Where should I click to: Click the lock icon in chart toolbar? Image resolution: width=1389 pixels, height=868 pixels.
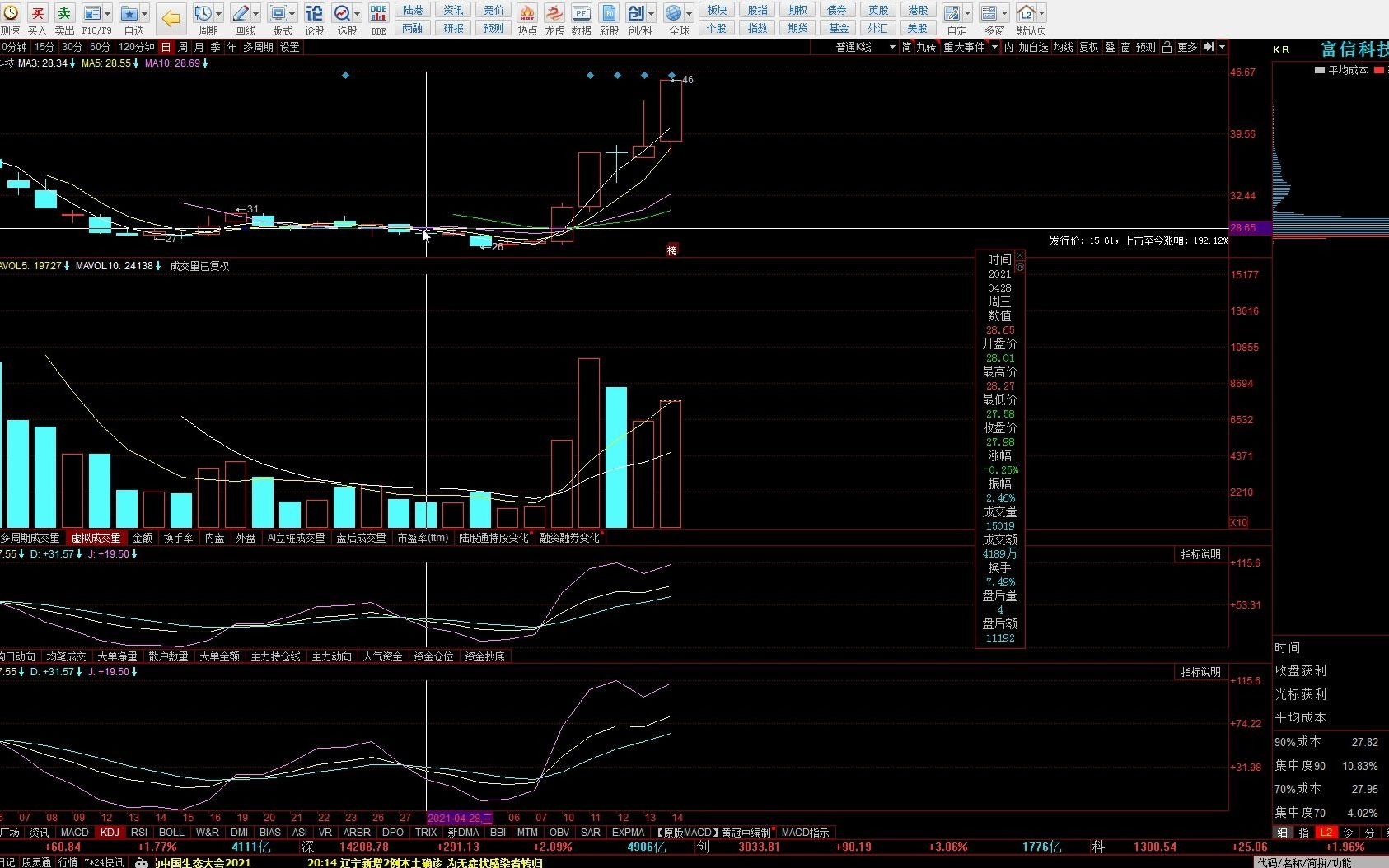pyautogui.click(x=1167, y=47)
